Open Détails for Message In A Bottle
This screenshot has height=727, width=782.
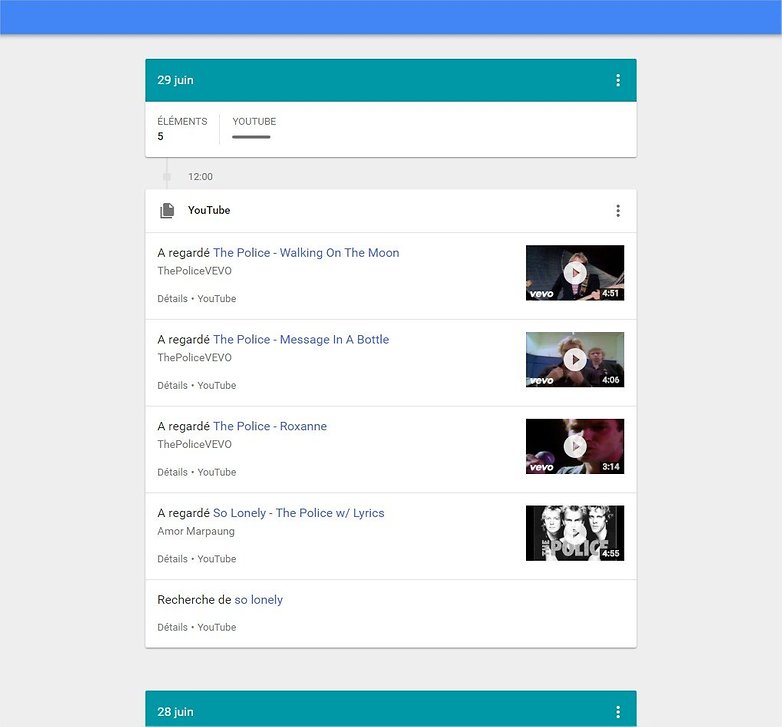point(172,385)
